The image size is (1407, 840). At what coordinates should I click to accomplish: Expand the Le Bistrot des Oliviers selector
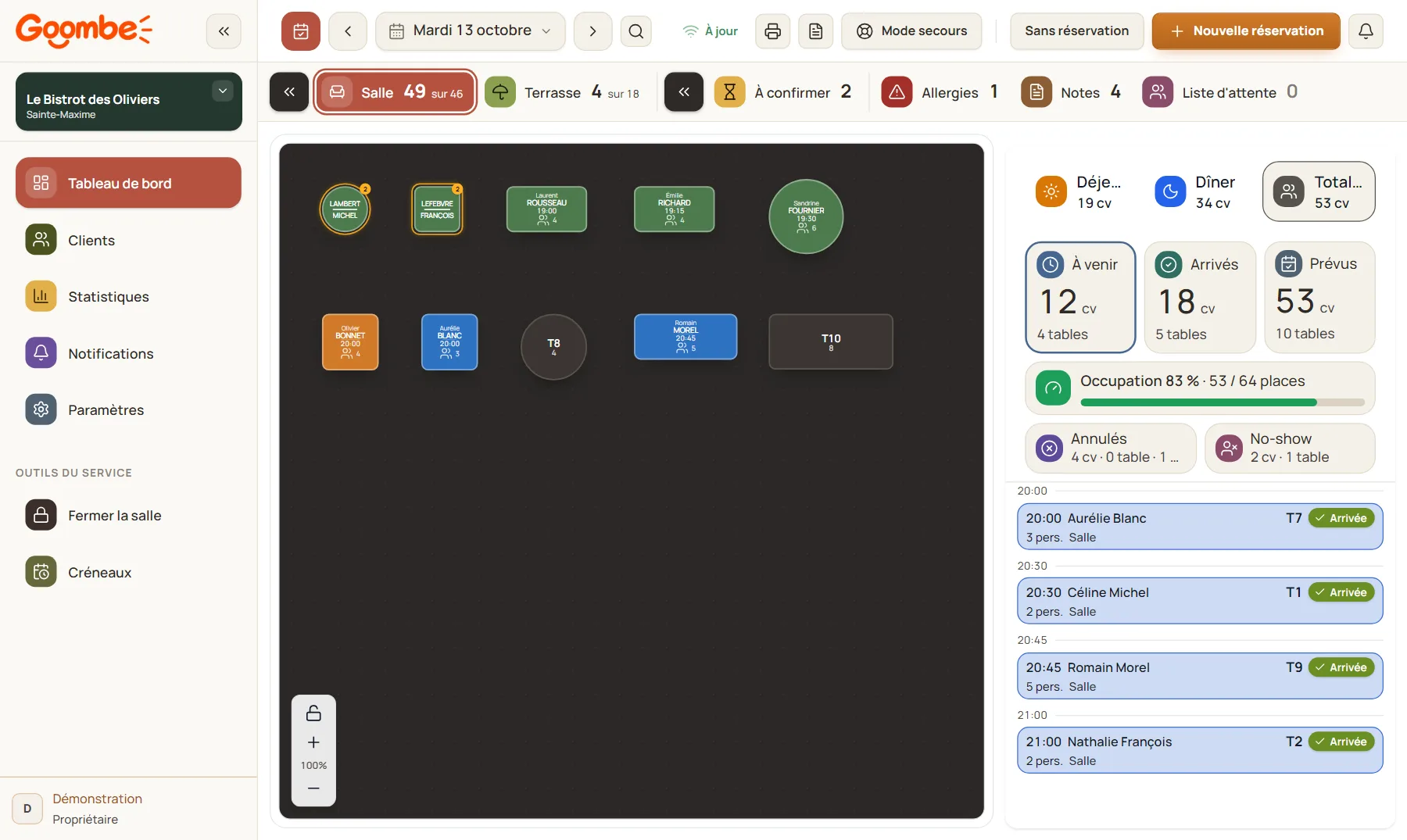point(129,102)
